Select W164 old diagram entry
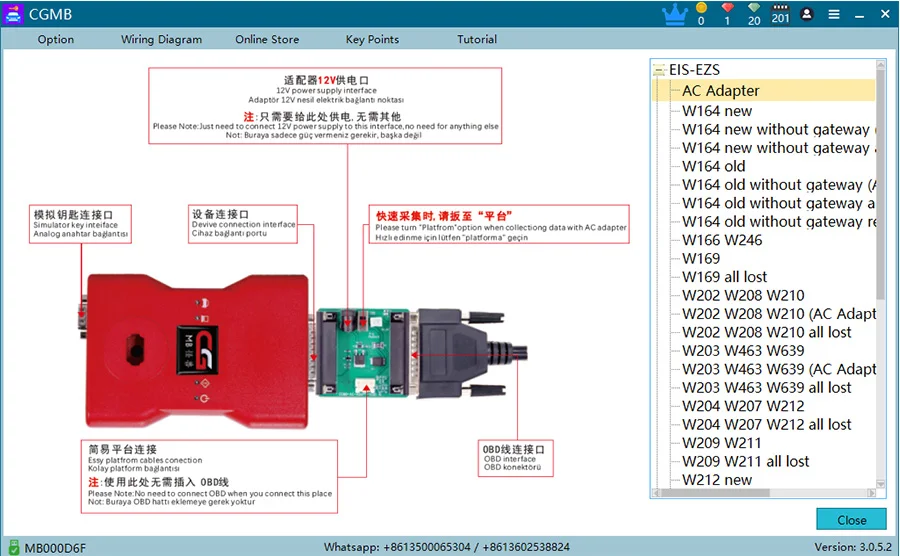900x556 pixels. [x=713, y=166]
